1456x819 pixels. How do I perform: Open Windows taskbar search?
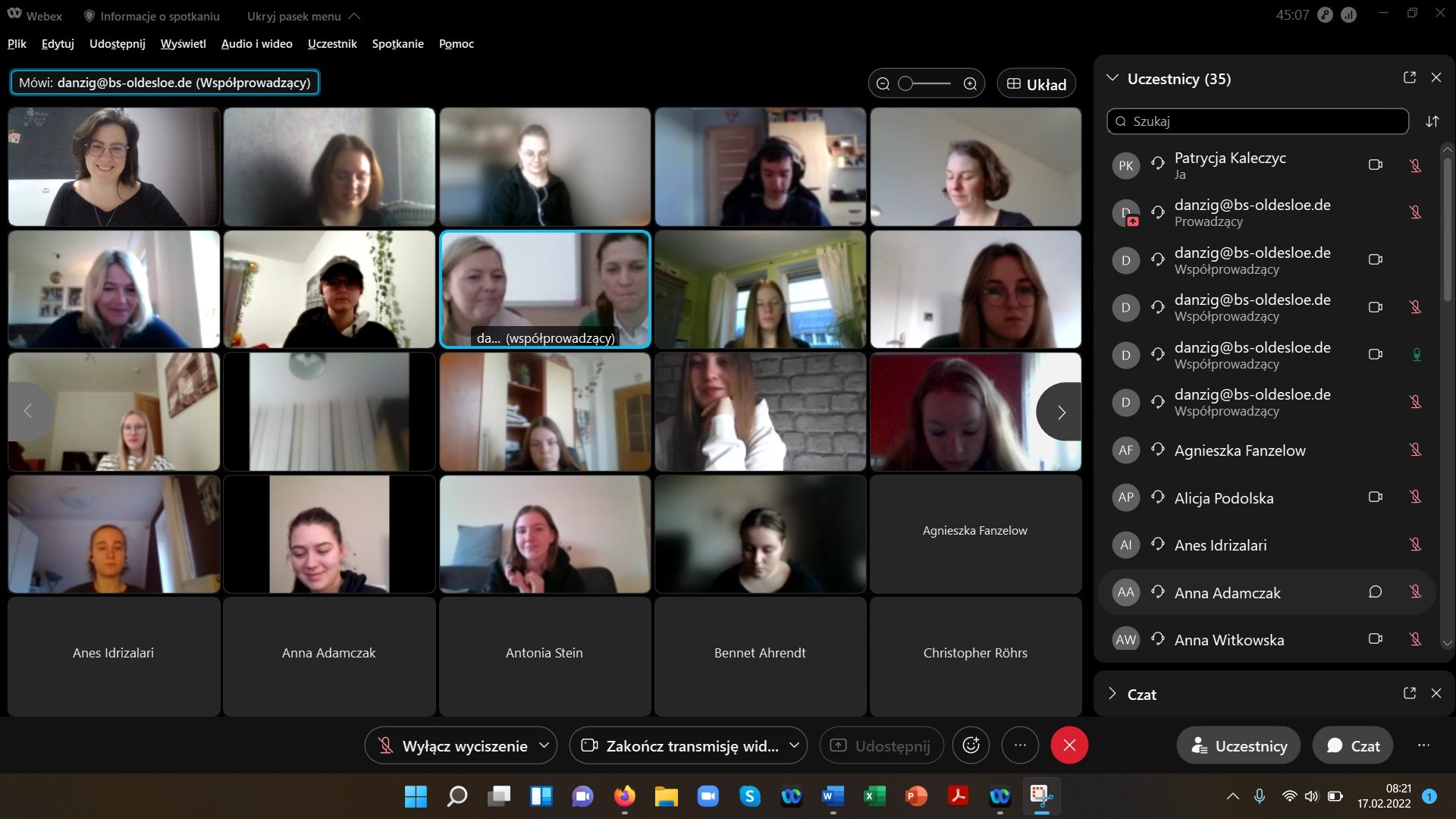(457, 796)
